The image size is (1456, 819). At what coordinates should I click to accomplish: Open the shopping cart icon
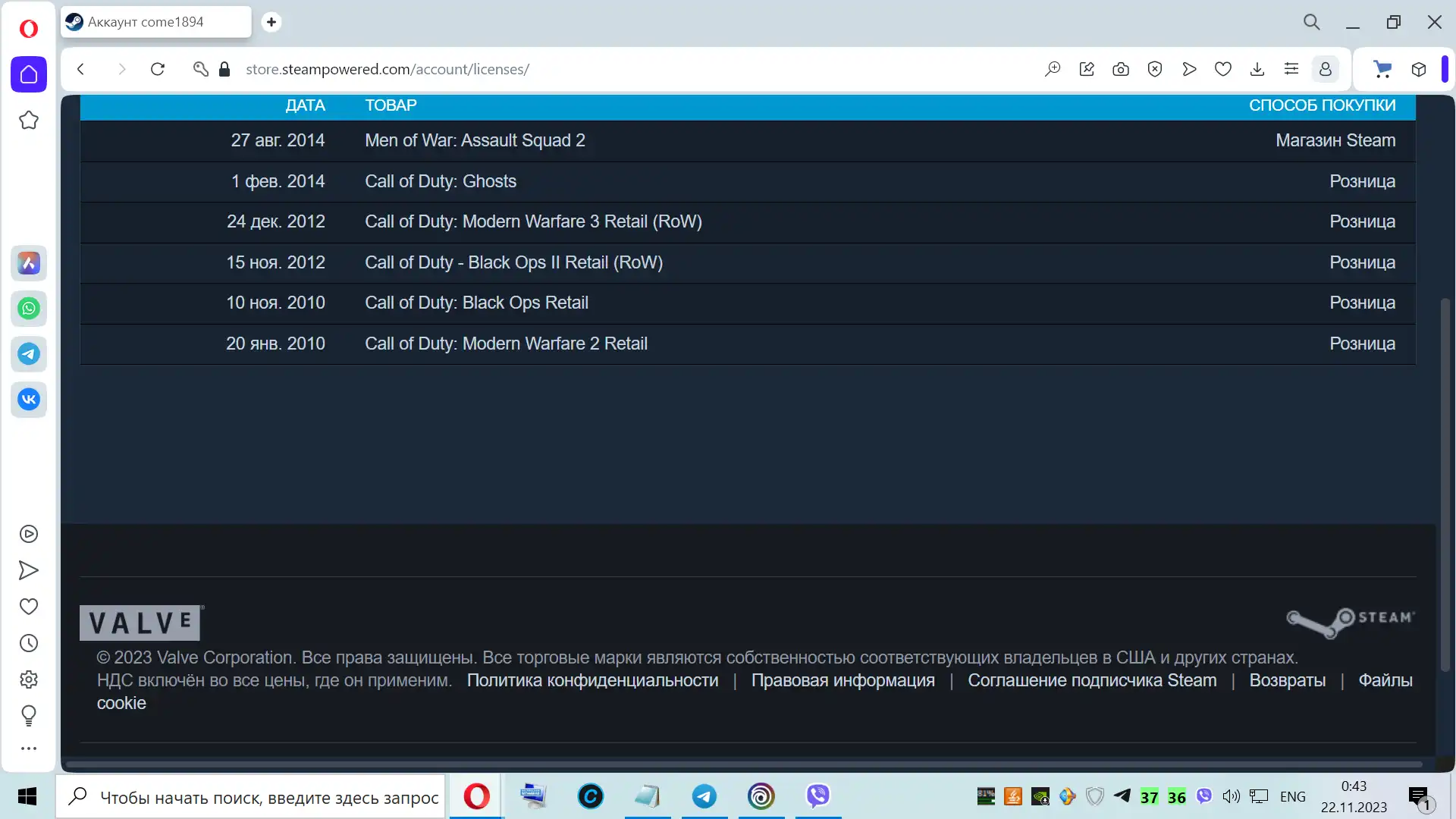[x=1383, y=69]
